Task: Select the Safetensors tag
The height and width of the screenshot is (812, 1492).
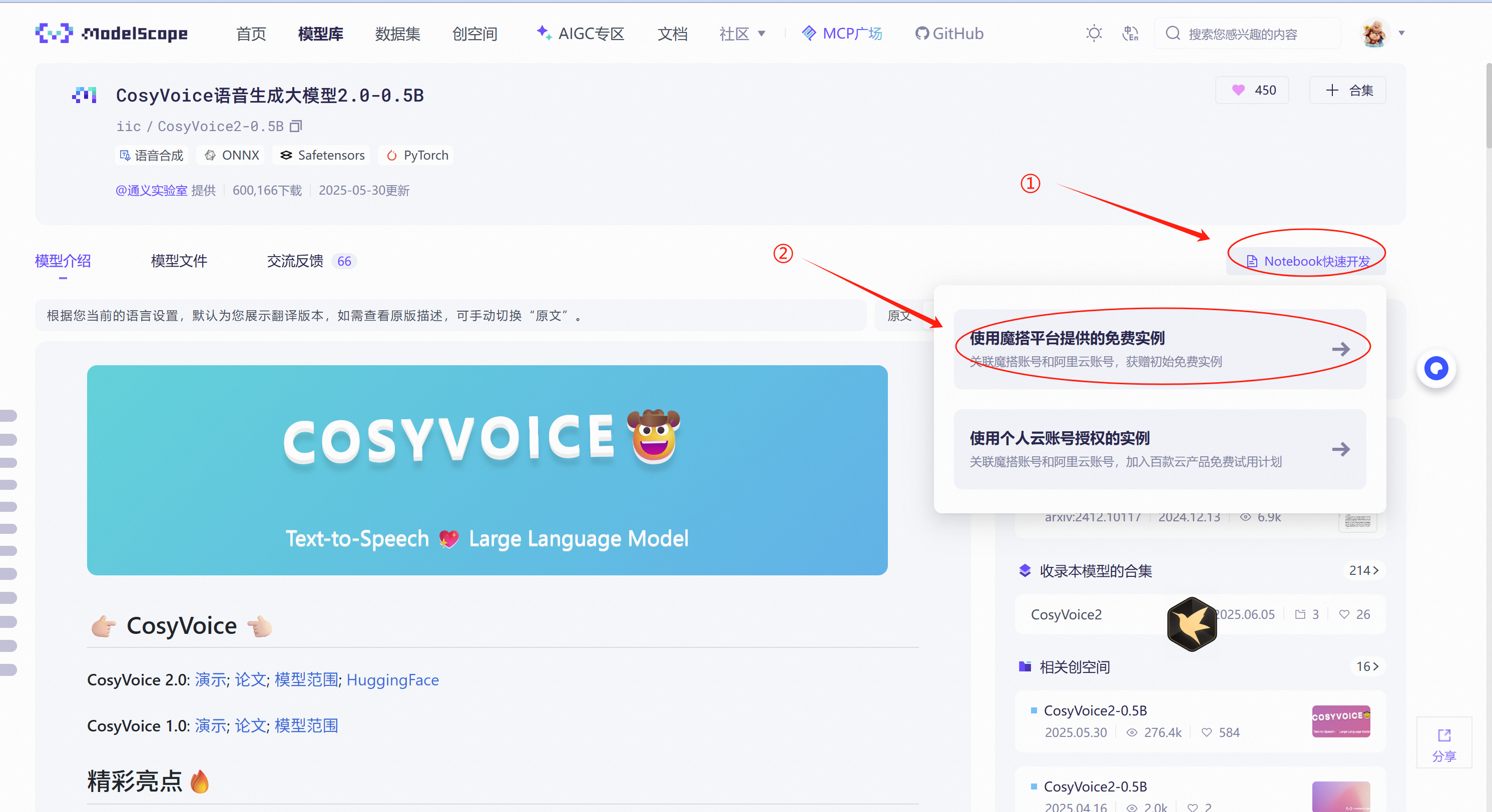Action: point(322,155)
